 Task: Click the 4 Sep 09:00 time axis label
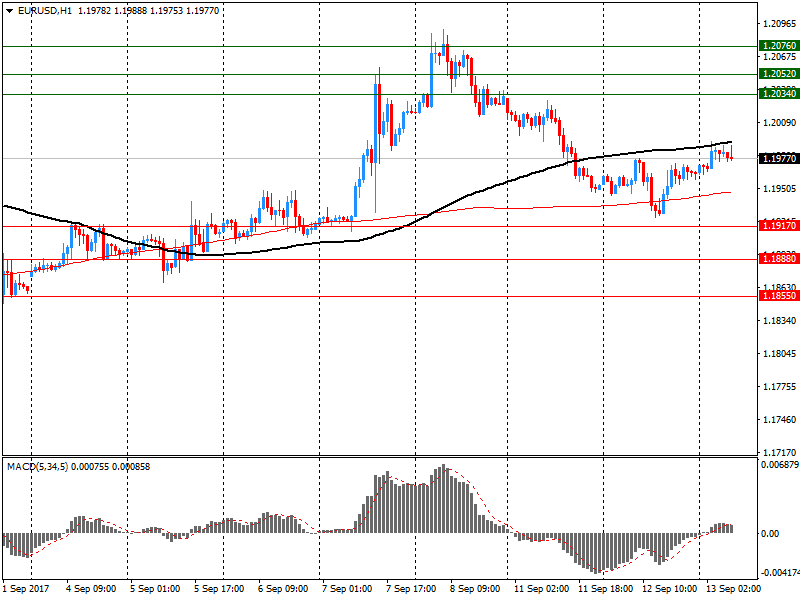[x=91, y=589]
